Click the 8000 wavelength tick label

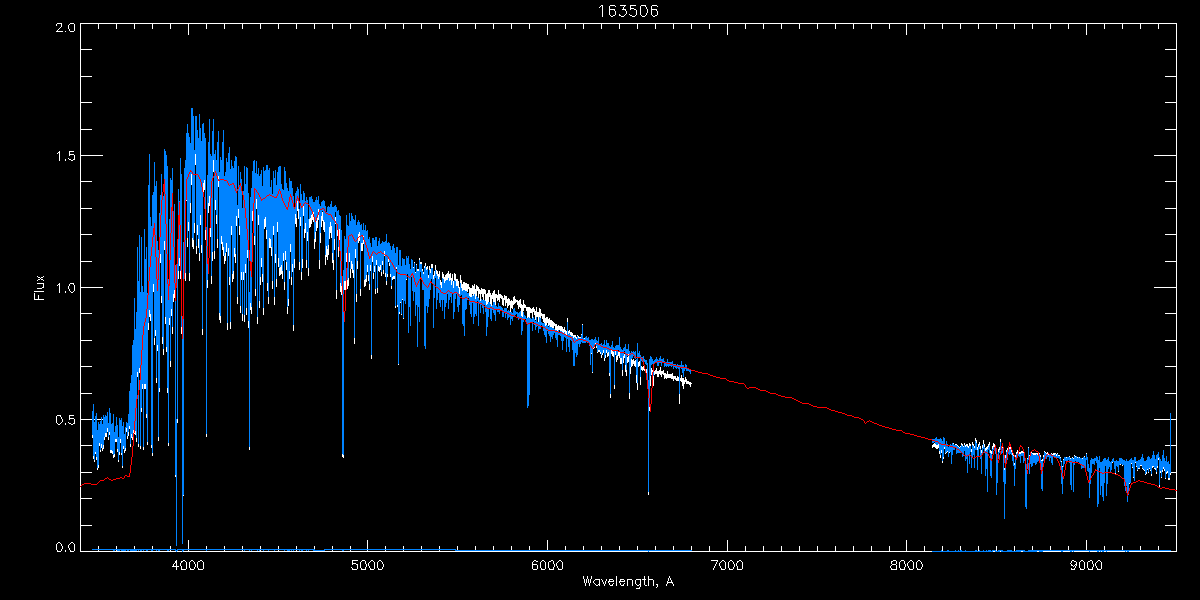(906, 565)
